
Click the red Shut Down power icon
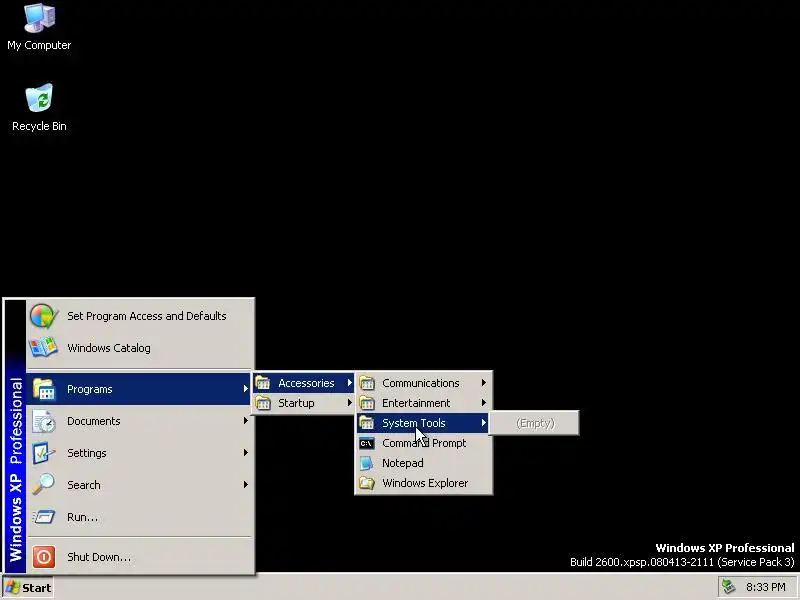44,557
